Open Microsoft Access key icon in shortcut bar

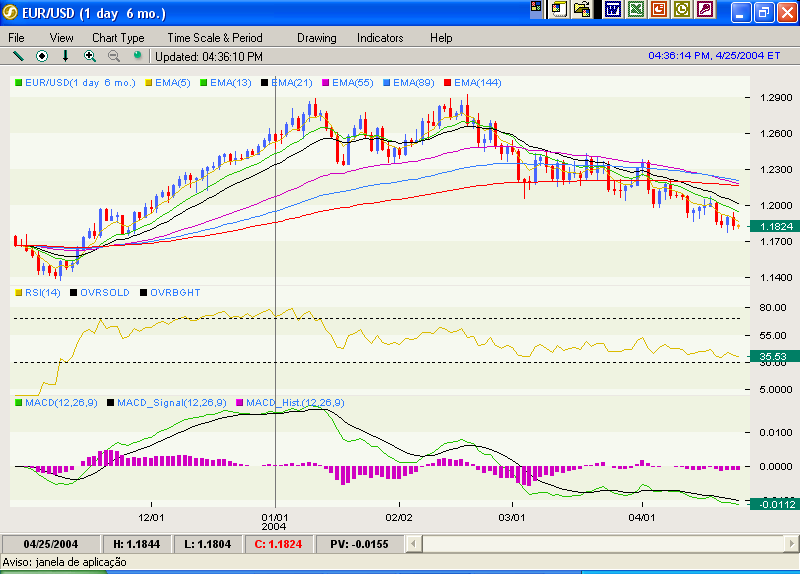click(705, 10)
